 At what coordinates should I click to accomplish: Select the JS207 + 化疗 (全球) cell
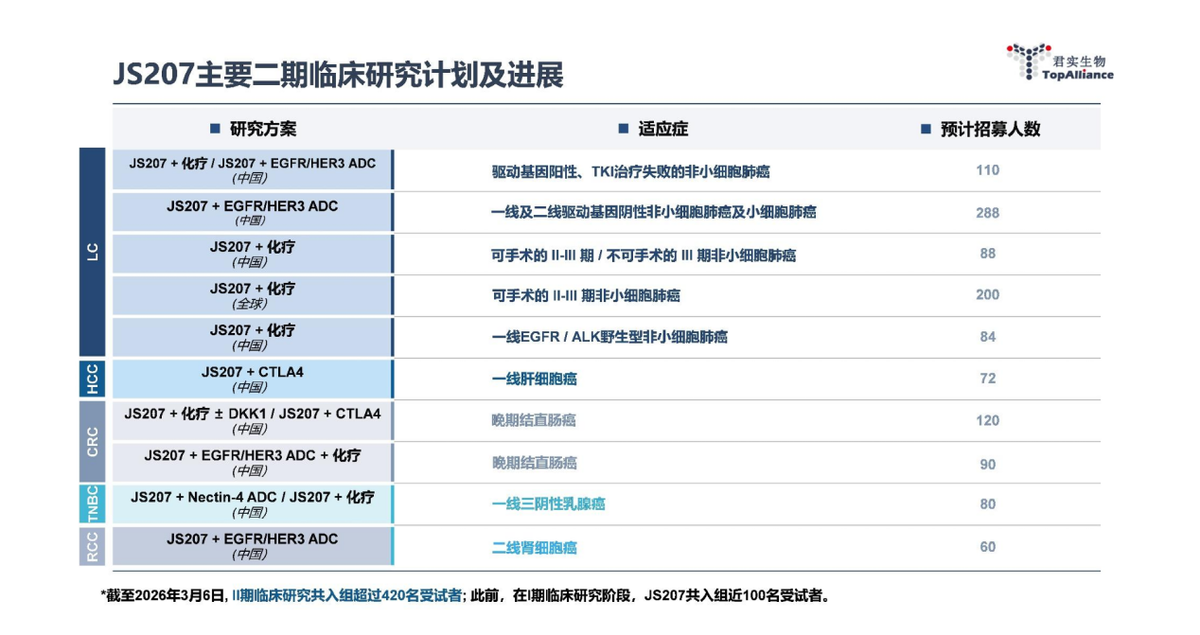tap(252, 295)
